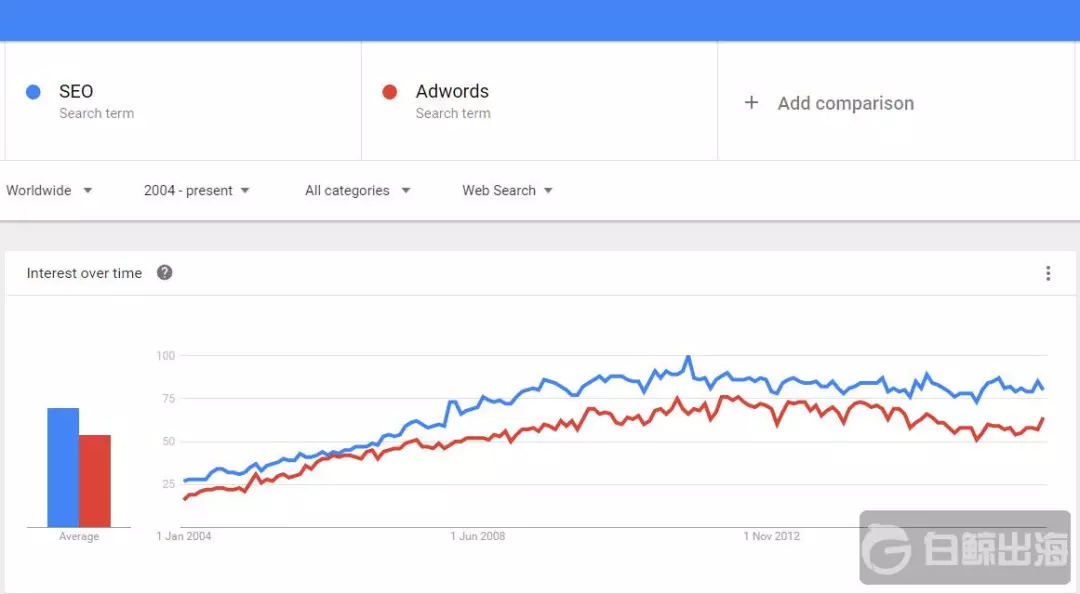Click the SEO peak at value 100
1080x594 pixels.
tap(687, 358)
